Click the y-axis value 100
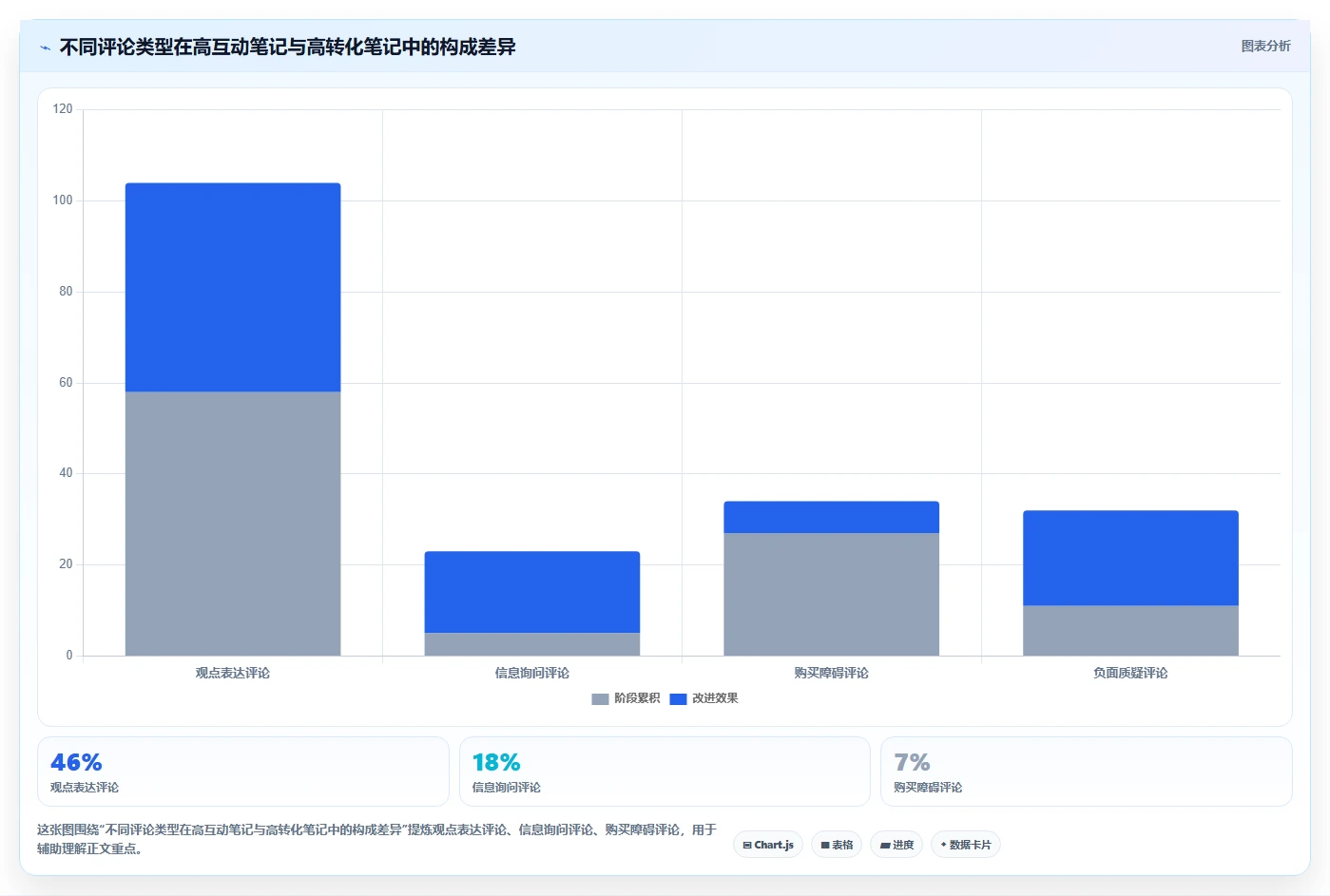The image size is (1330, 896). tap(63, 200)
